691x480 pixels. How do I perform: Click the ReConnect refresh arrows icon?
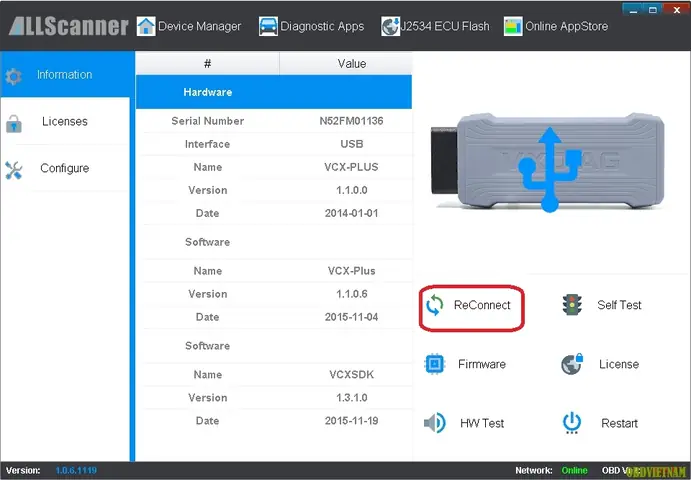tap(434, 305)
